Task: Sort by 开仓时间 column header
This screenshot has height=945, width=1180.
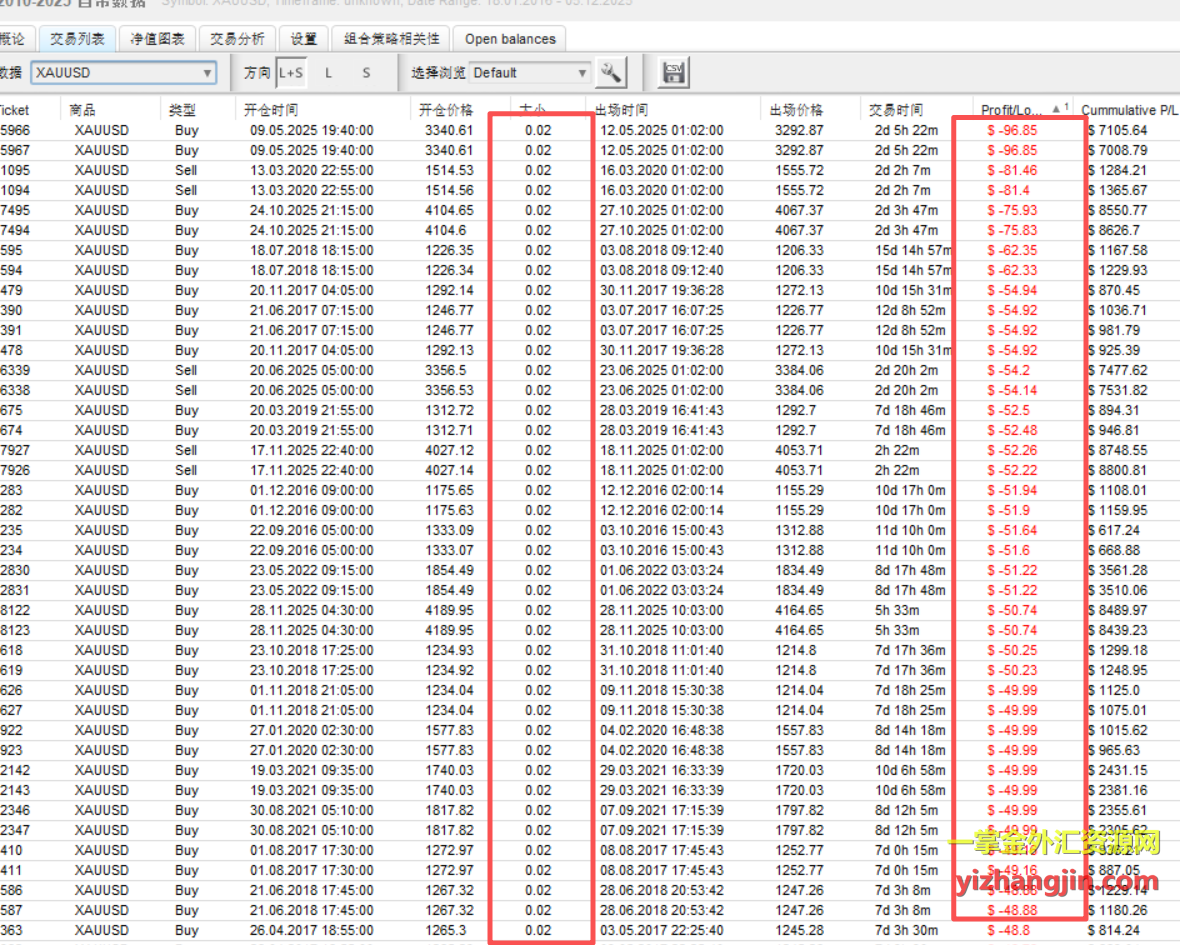Action: pyautogui.click(x=271, y=110)
